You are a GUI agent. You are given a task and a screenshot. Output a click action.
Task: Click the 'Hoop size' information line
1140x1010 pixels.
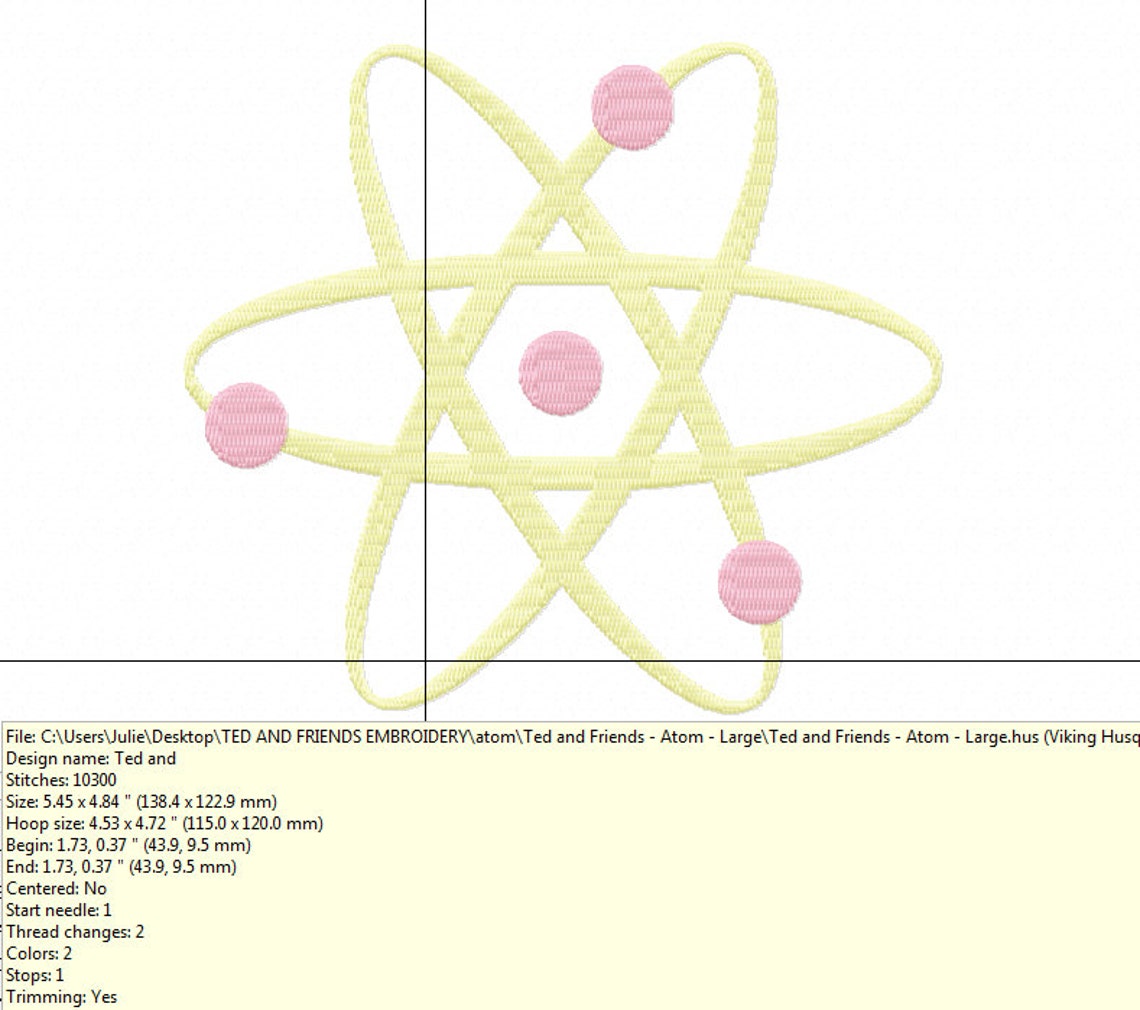click(x=165, y=824)
